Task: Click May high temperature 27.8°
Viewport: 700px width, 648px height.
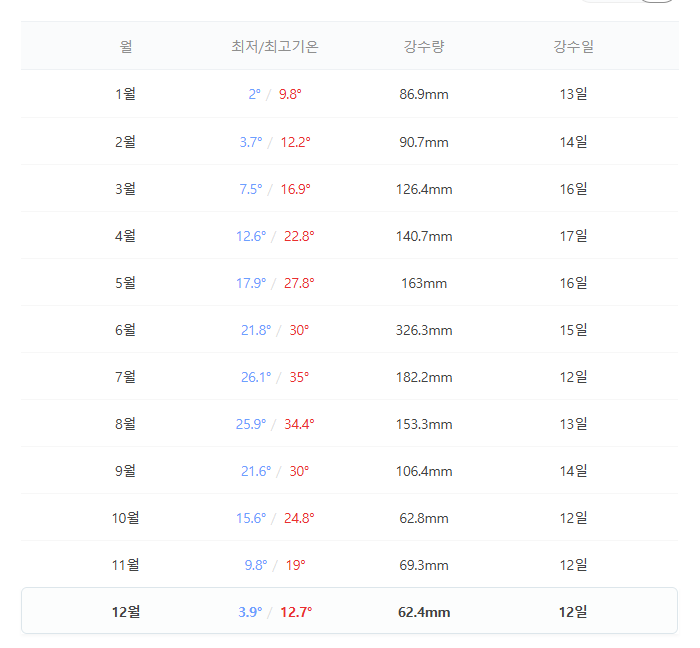Action: point(299,283)
